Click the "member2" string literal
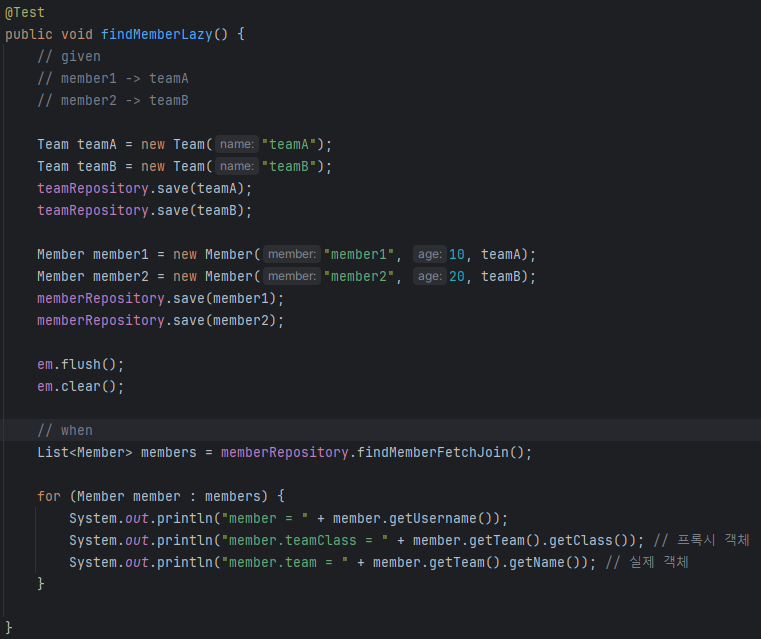761x639 pixels. tap(359, 277)
